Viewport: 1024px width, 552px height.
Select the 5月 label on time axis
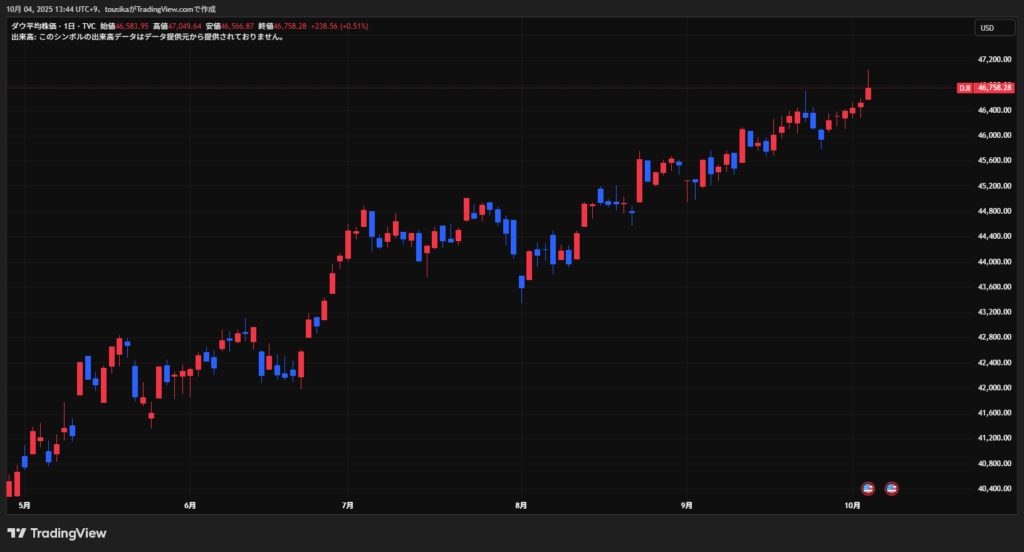point(24,507)
